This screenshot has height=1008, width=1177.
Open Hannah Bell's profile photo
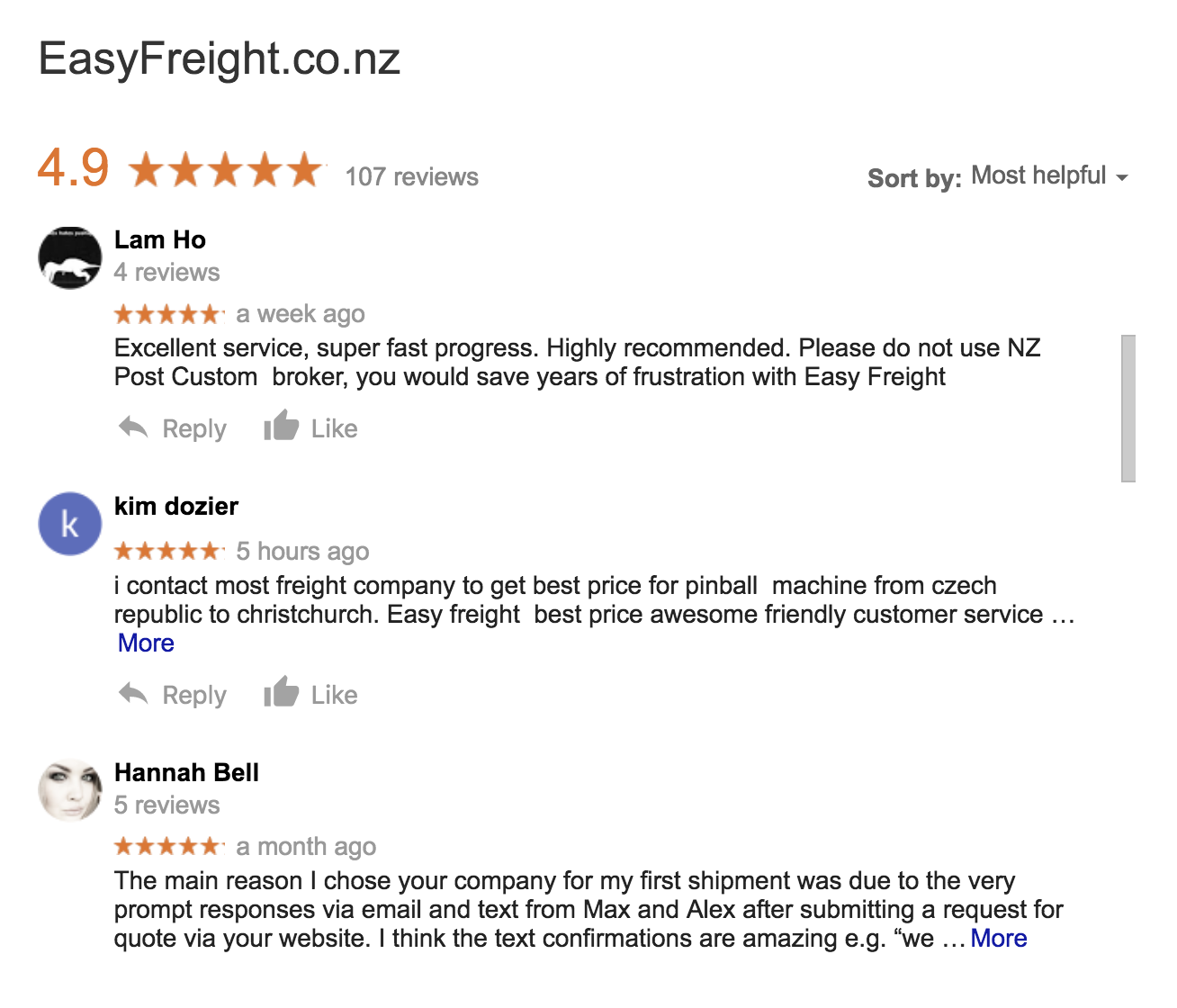coord(70,790)
